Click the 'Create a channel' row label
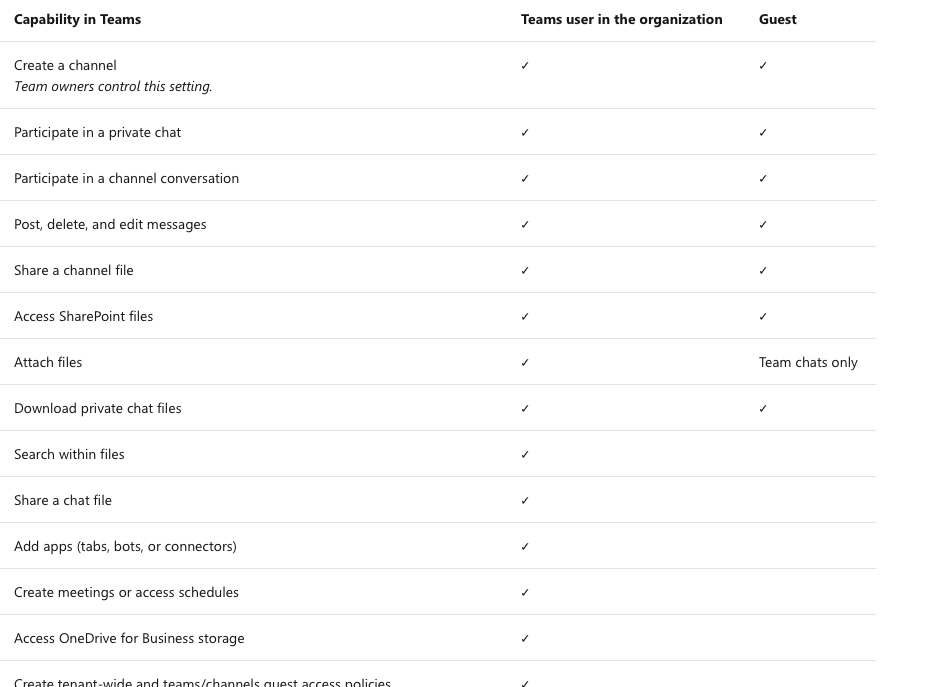 pyautogui.click(x=65, y=66)
